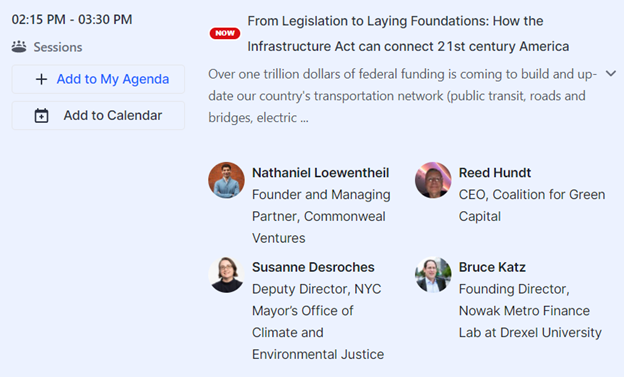Select the Bruce Katz speaker name
The image size is (624, 377).
coord(492,267)
